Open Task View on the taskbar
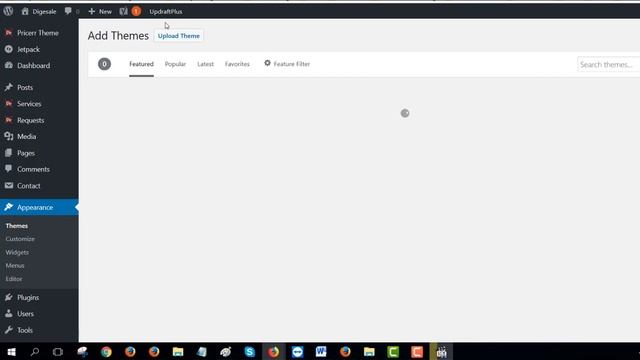 (x=58, y=352)
